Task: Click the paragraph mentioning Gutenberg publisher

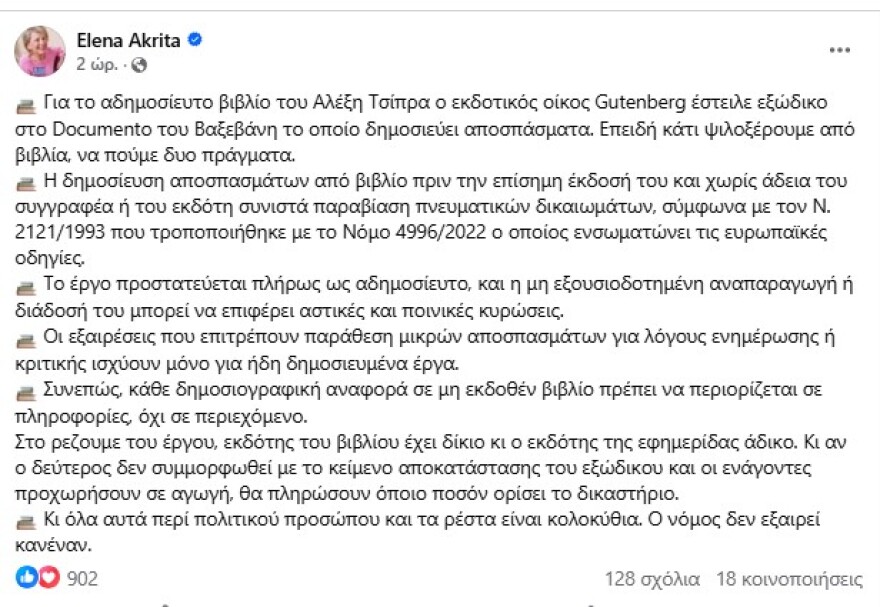Action: (440, 122)
